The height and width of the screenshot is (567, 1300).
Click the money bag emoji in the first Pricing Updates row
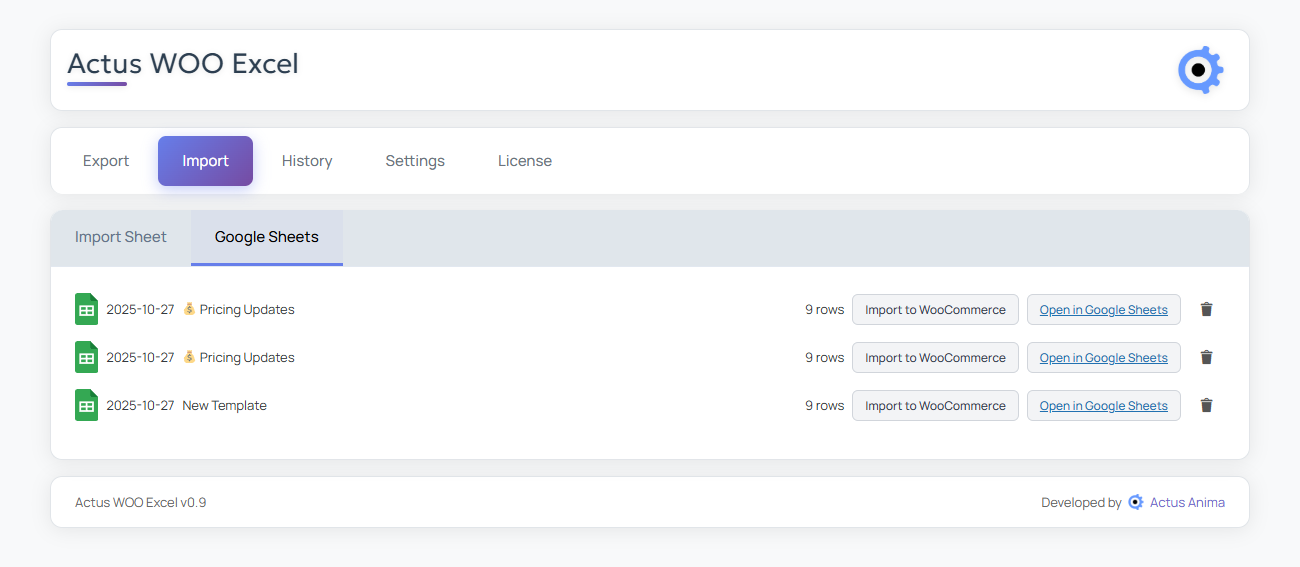click(x=189, y=309)
